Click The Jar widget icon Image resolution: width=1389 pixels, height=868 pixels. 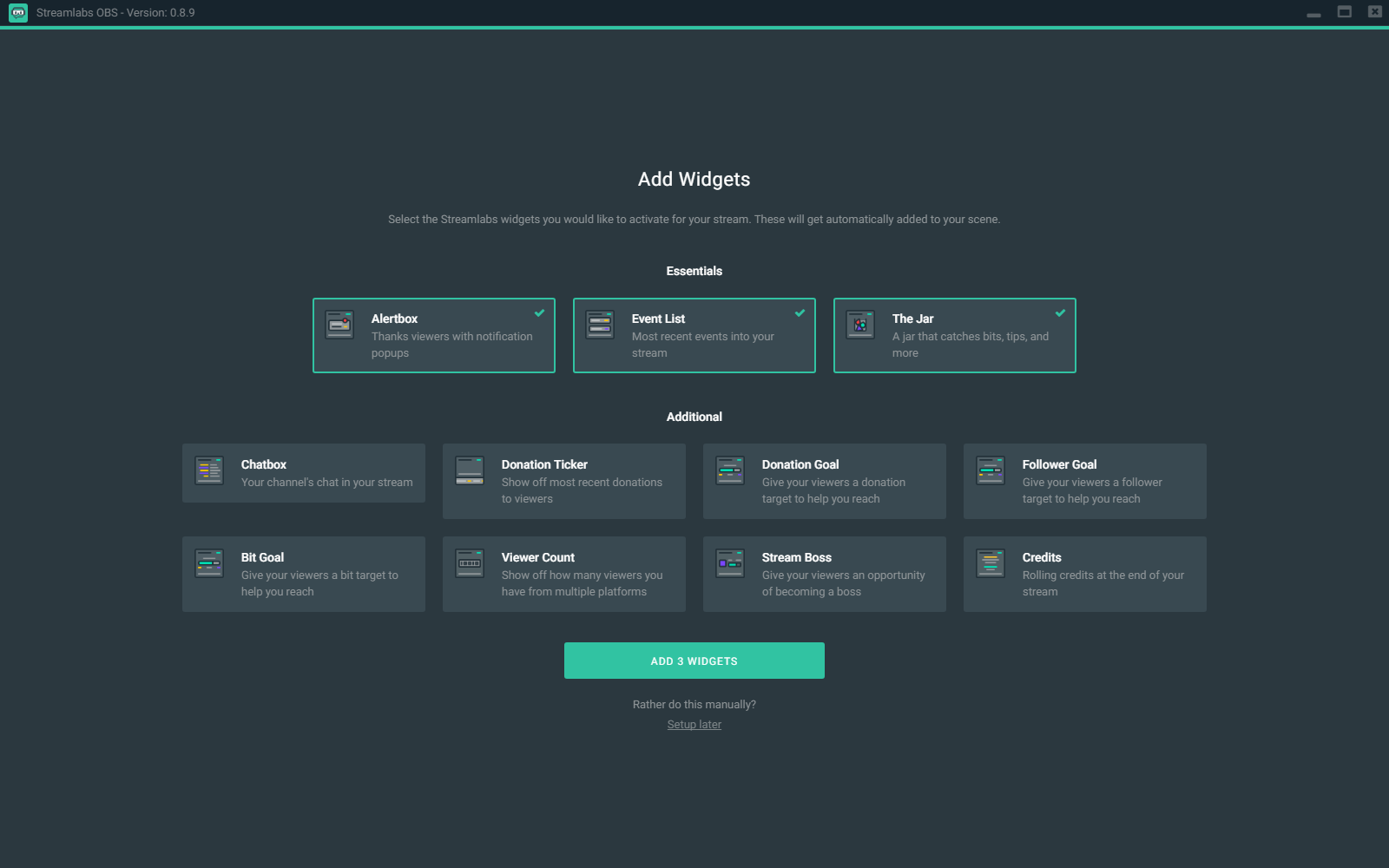[860, 325]
